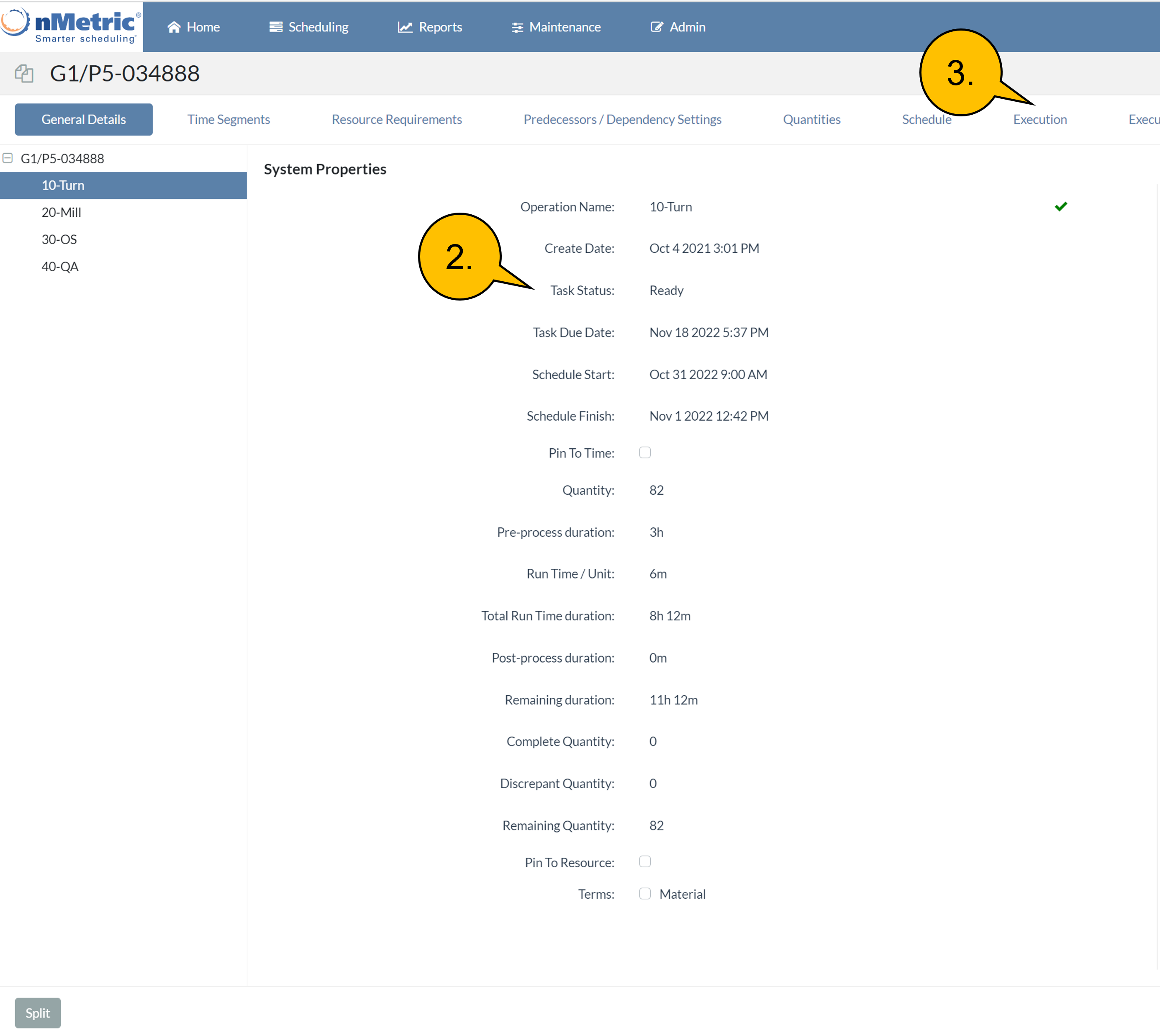Open the Execution tab
Screen dimensions: 1160x1036
tap(1039, 120)
